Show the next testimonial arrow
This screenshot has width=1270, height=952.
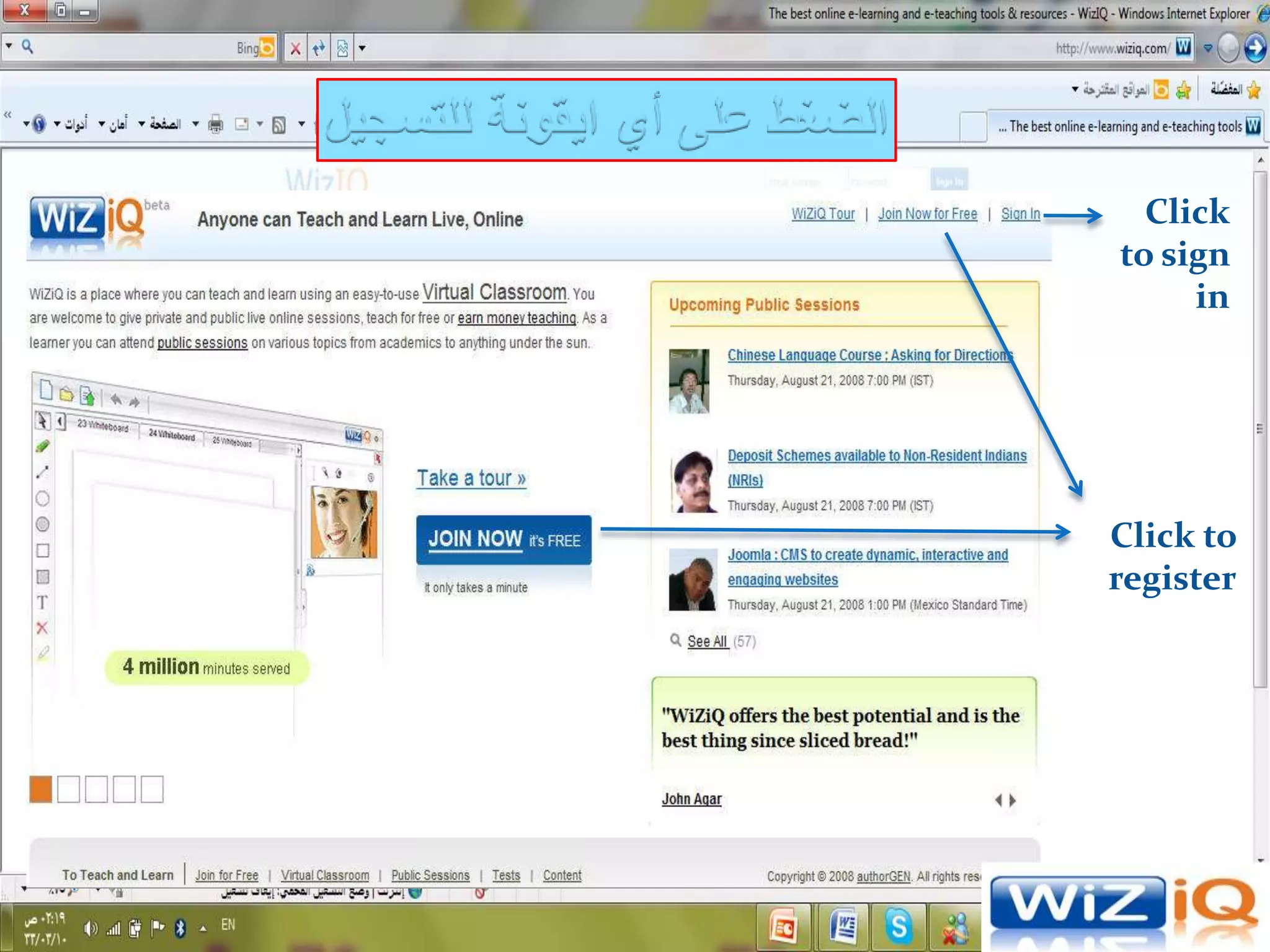[1013, 800]
